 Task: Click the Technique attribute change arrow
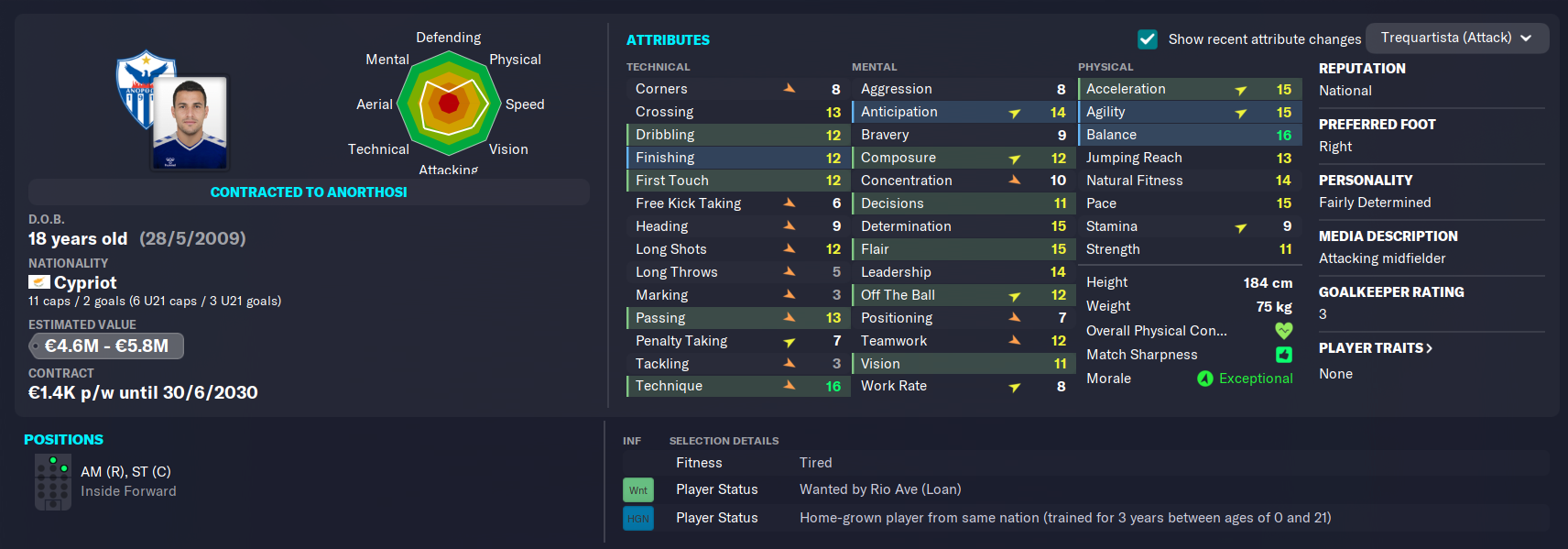tap(789, 386)
